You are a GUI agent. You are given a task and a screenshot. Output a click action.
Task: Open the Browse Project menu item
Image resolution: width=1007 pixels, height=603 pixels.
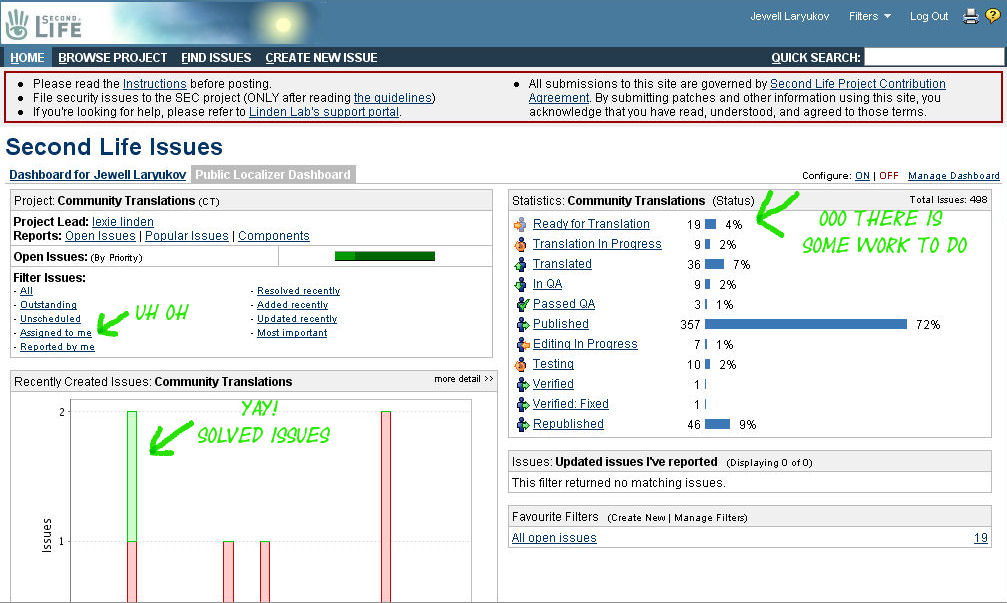pos(113,58)
